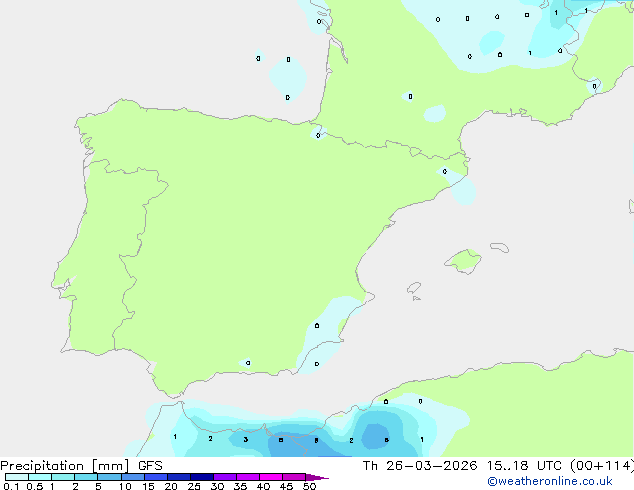Click the 'GFS' model label
The height and width of the screenshot is (490, 634).
tap(150, 466)
